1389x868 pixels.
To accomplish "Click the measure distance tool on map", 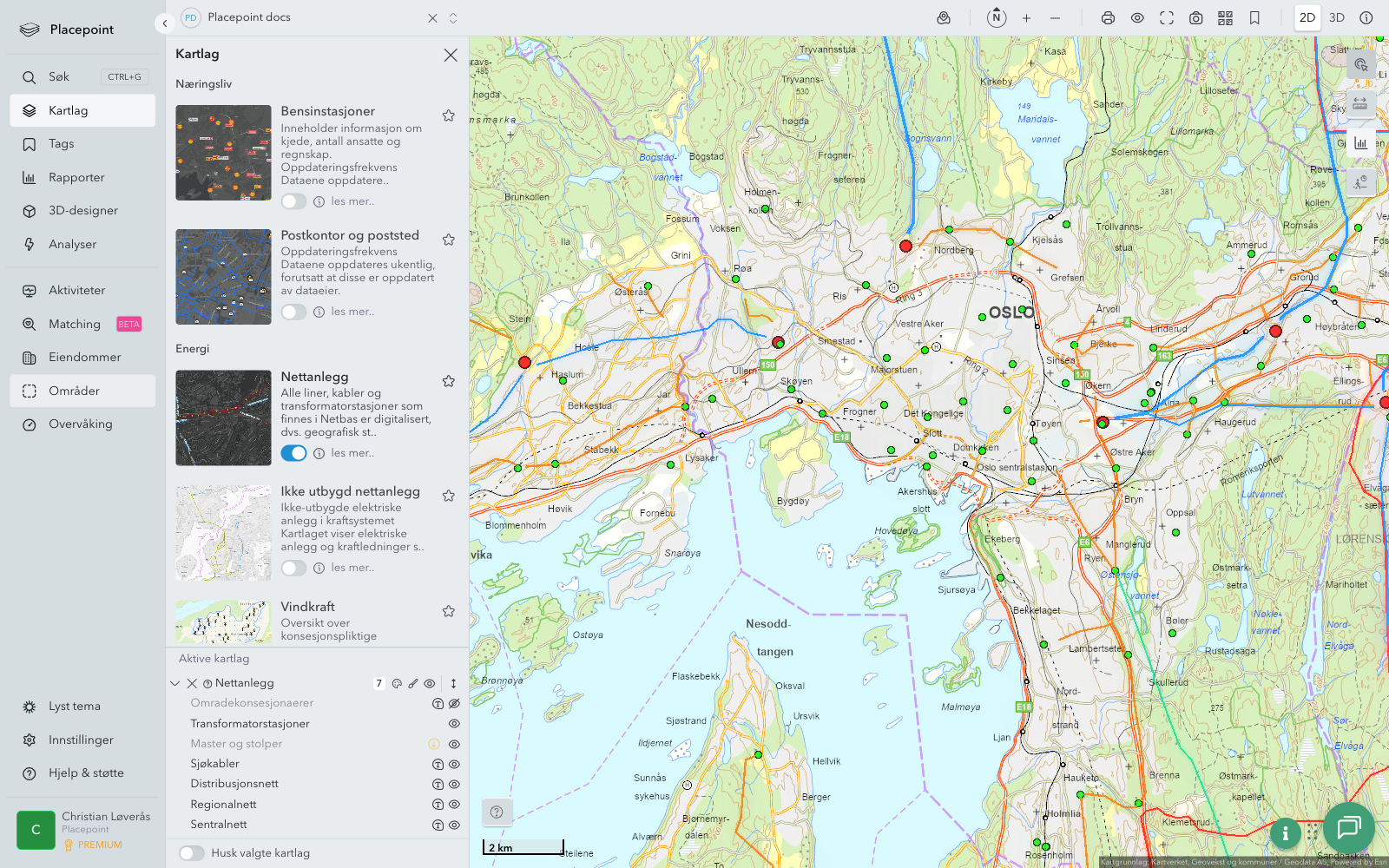I will tap(1359, 103).
